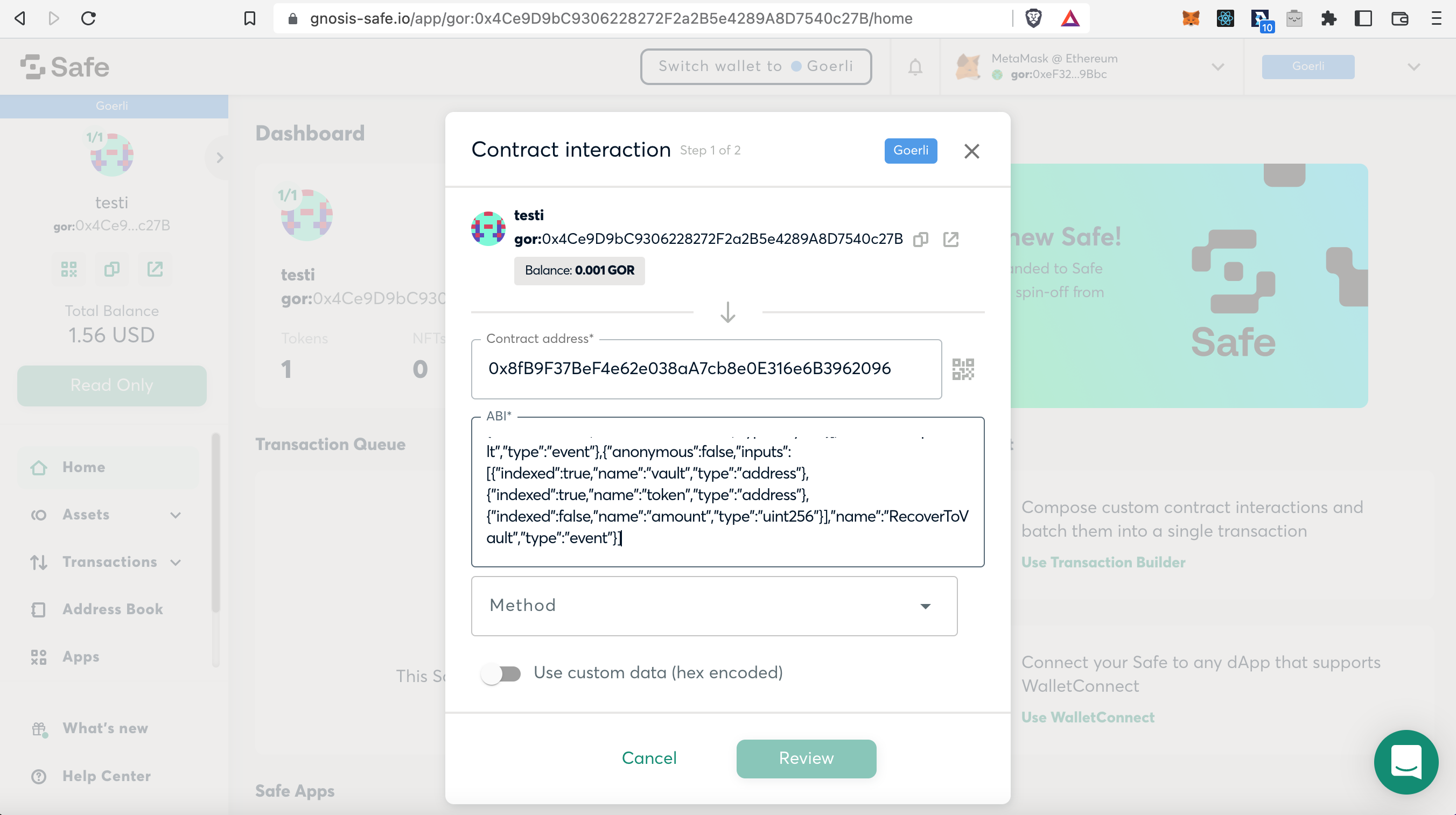Open Use Transaction Builder link
This screenshot has width=1456, height=815.
(1103, 563)
